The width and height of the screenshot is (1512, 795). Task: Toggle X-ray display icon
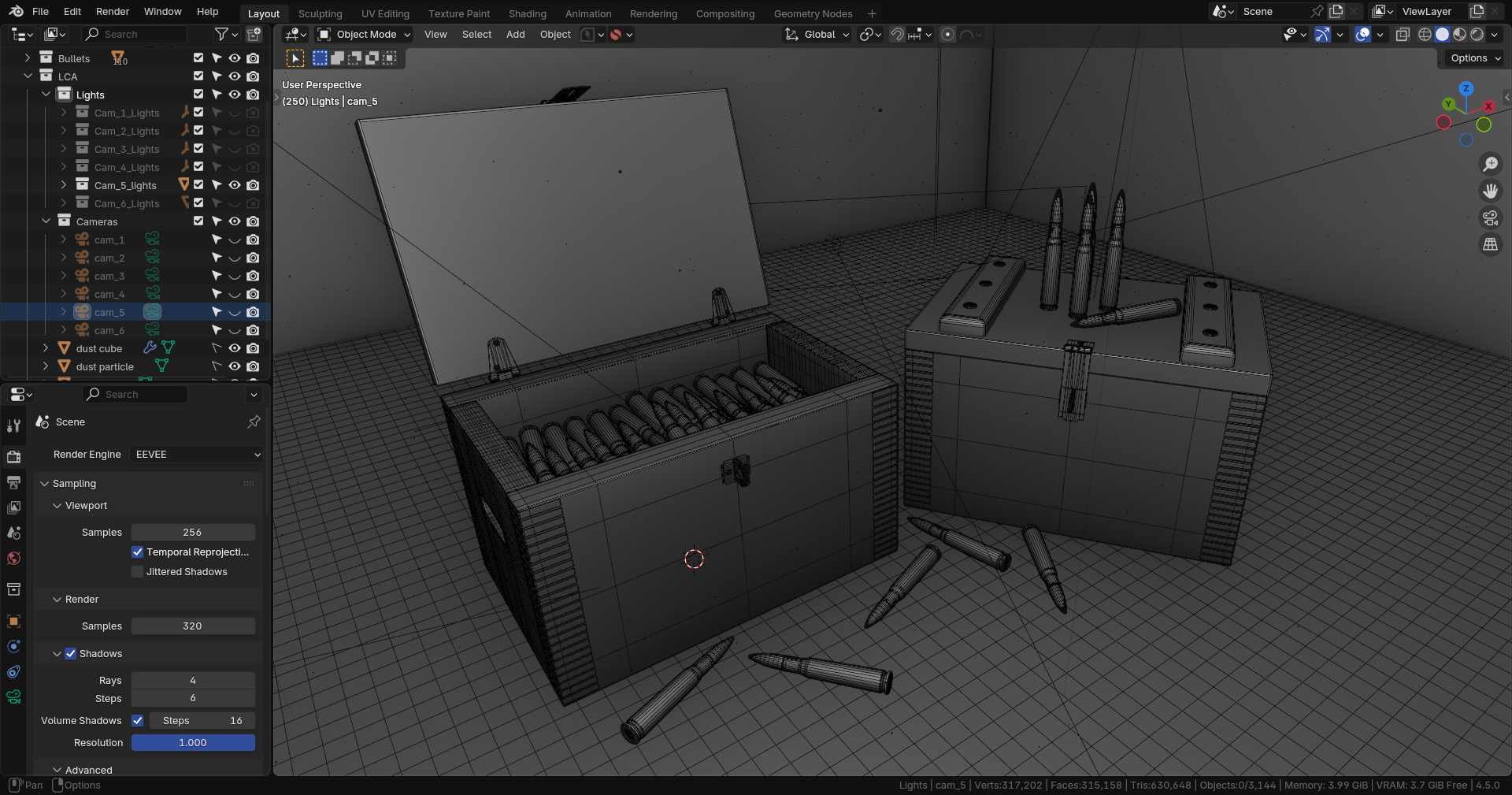(x=1403, y=35)
